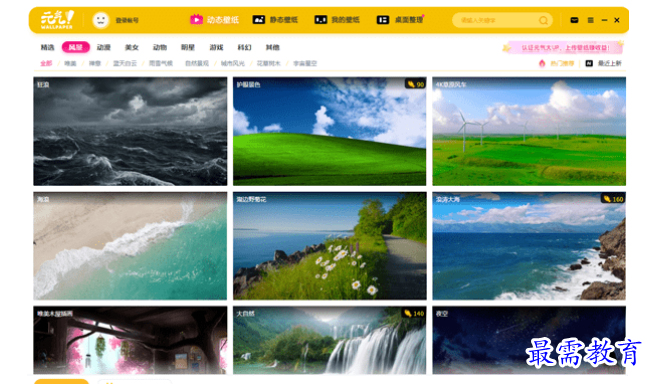The image size is (650, 384).
Task: Open the 静态壁纸 tab
Action: [284, 20]
